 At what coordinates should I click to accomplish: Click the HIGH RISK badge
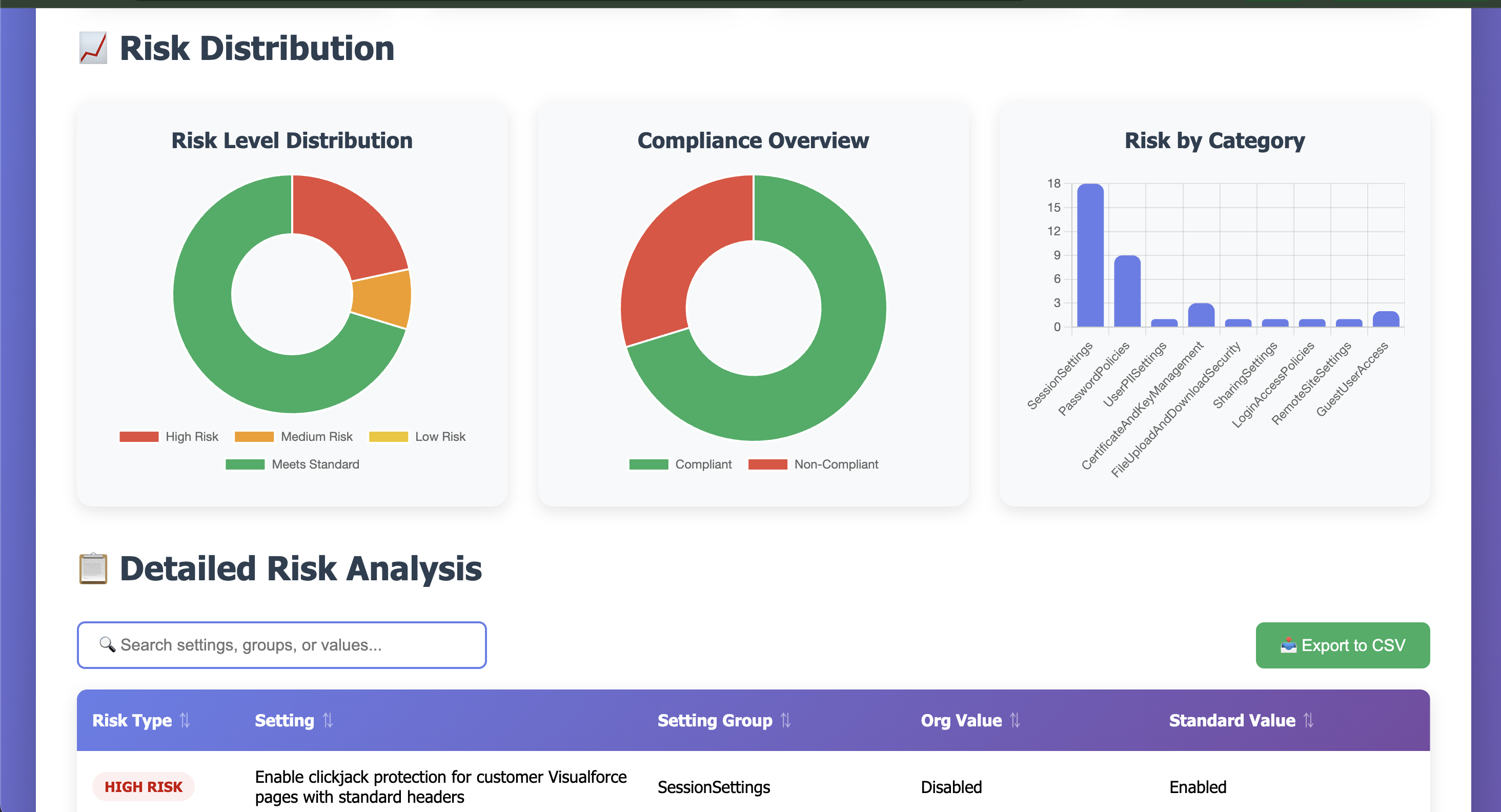click(144, 787)
